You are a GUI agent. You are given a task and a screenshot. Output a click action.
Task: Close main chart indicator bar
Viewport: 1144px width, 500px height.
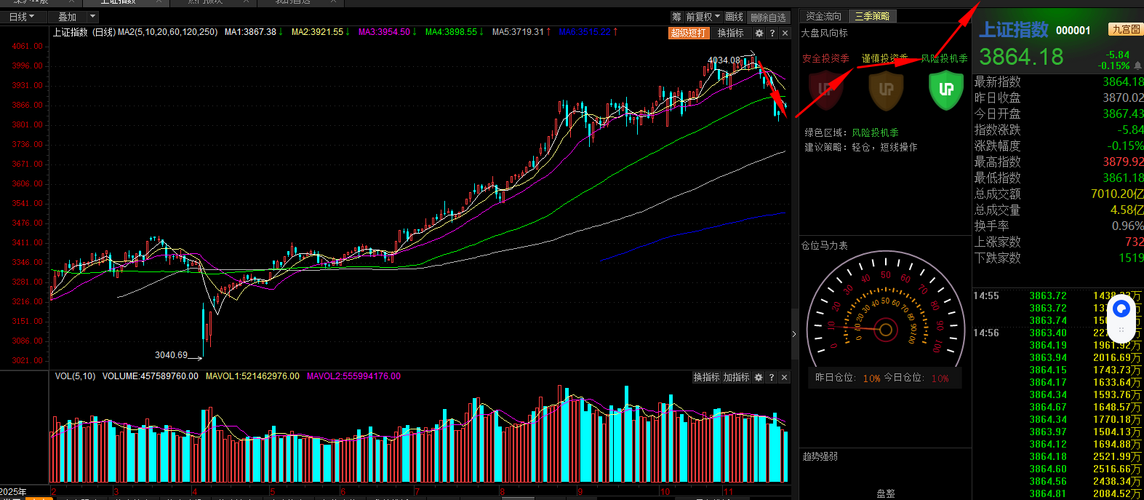click(x=785, y=33)
